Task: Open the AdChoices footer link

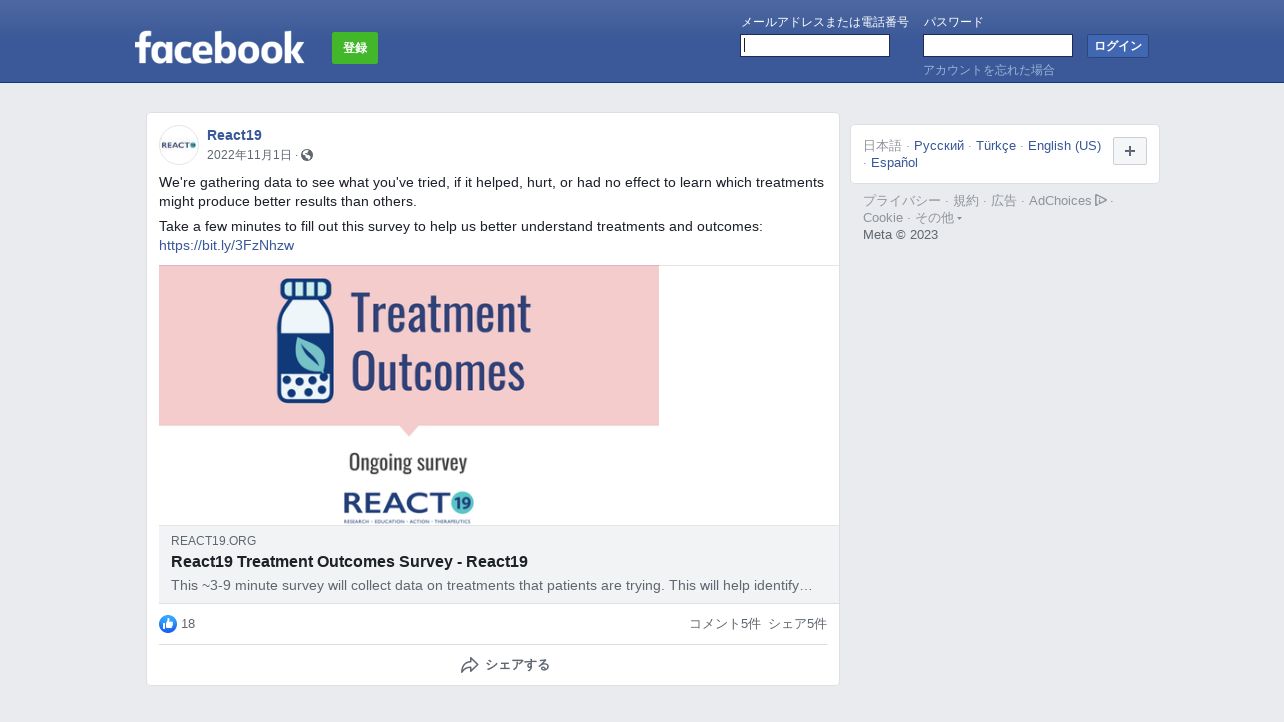Action: coord(1060,200)
